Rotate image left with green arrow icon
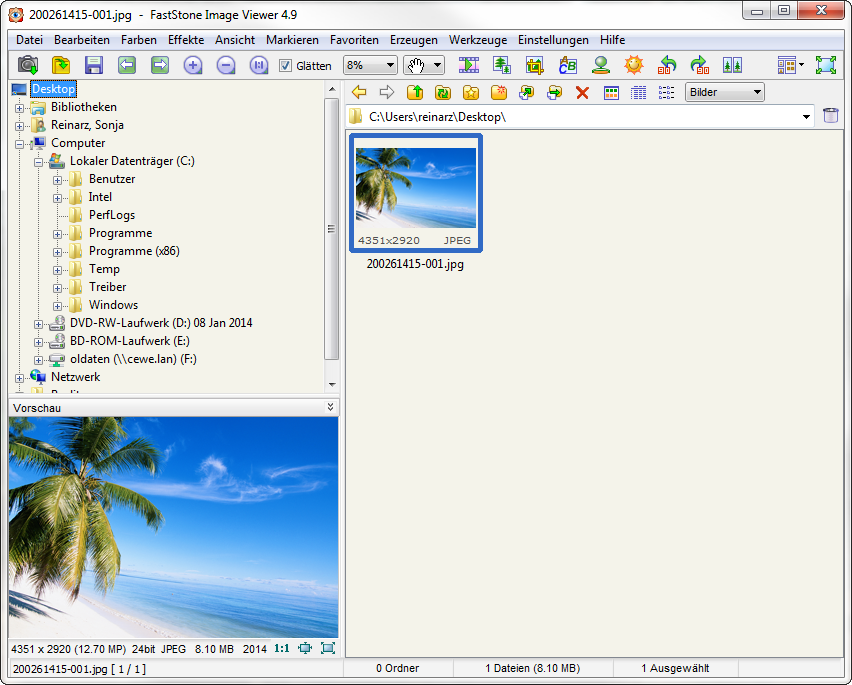This screenshot has width=852, height=685. coord(667,65)
